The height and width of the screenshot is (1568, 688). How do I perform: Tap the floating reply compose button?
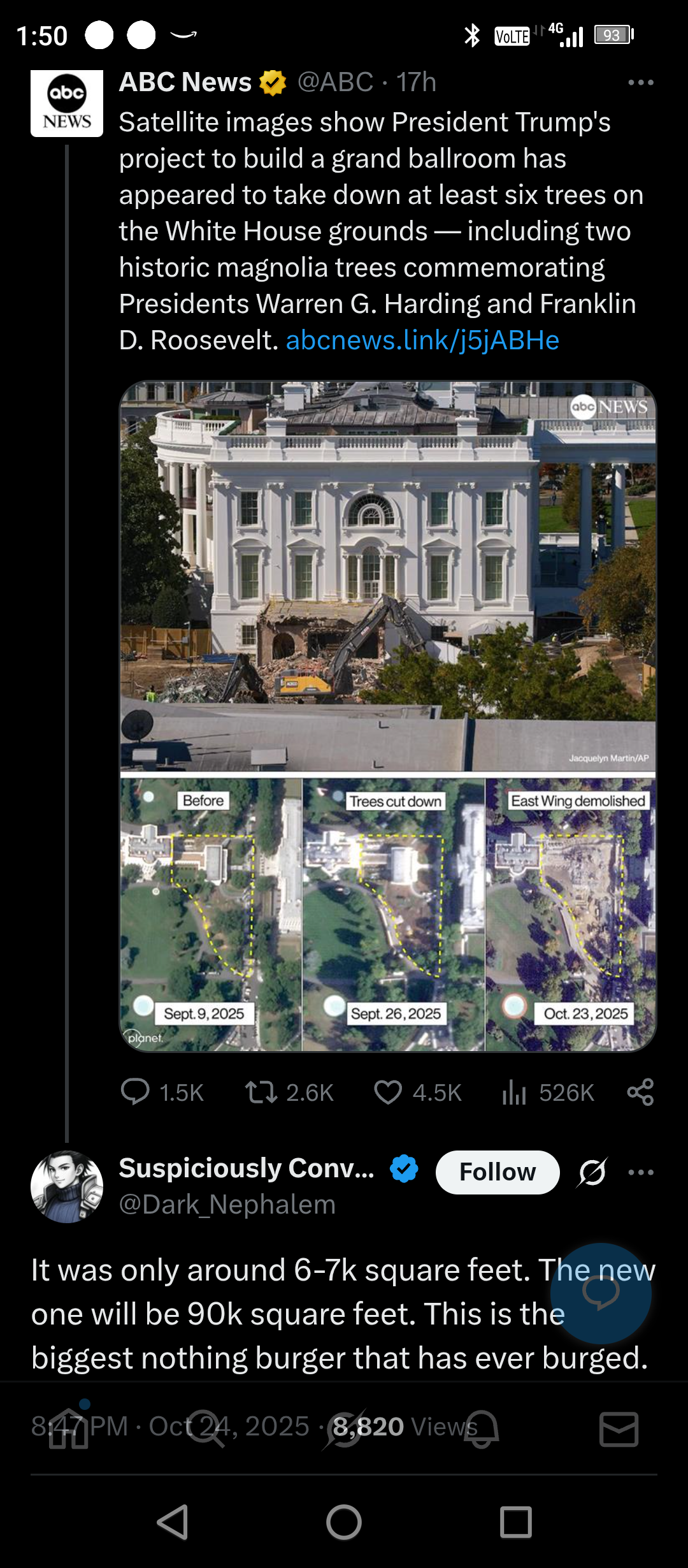pos(601,1293)
